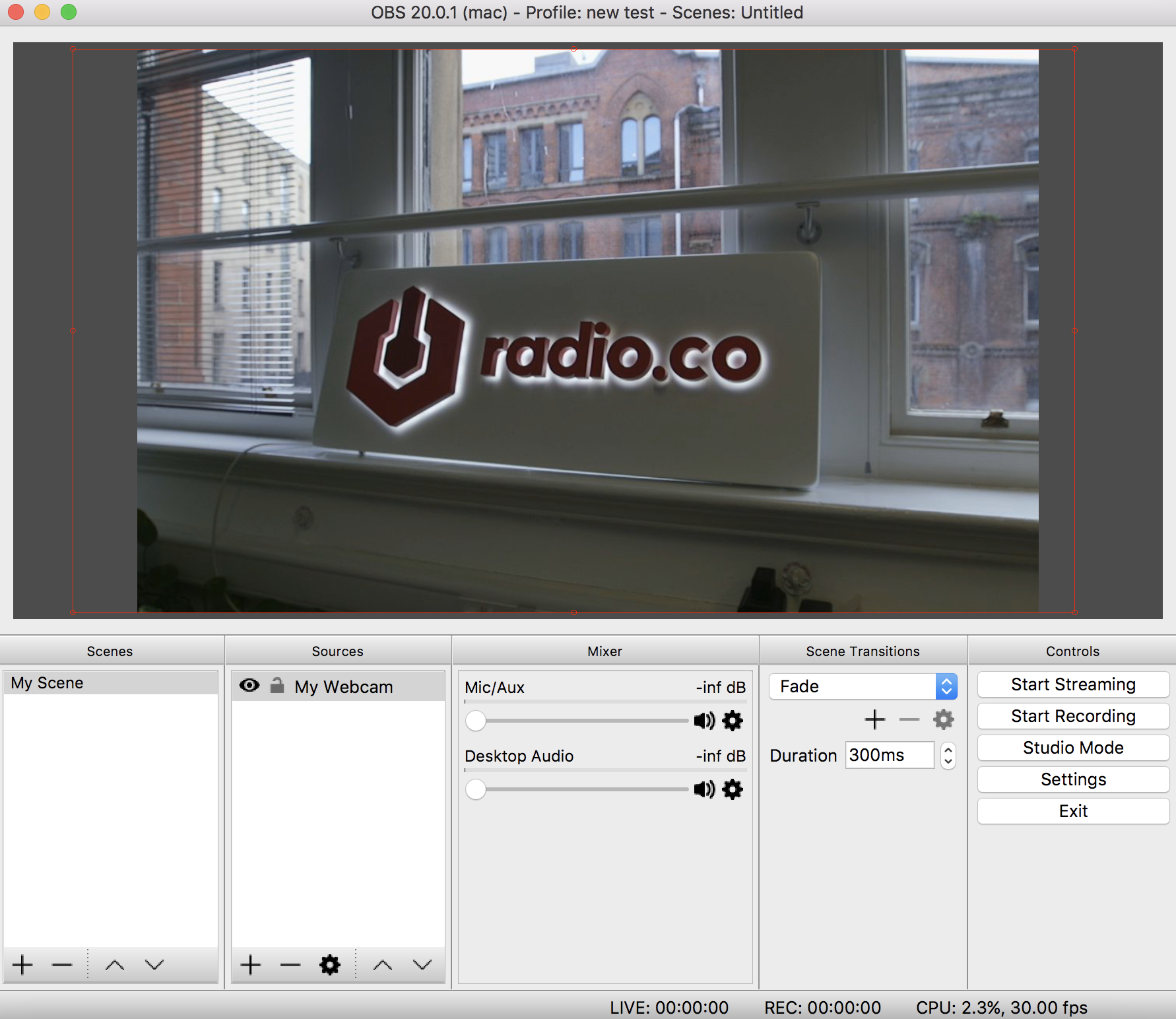
Task: Toggle the lock on My Webcam source
Action: pyautogui.click(x=277, y=685)
